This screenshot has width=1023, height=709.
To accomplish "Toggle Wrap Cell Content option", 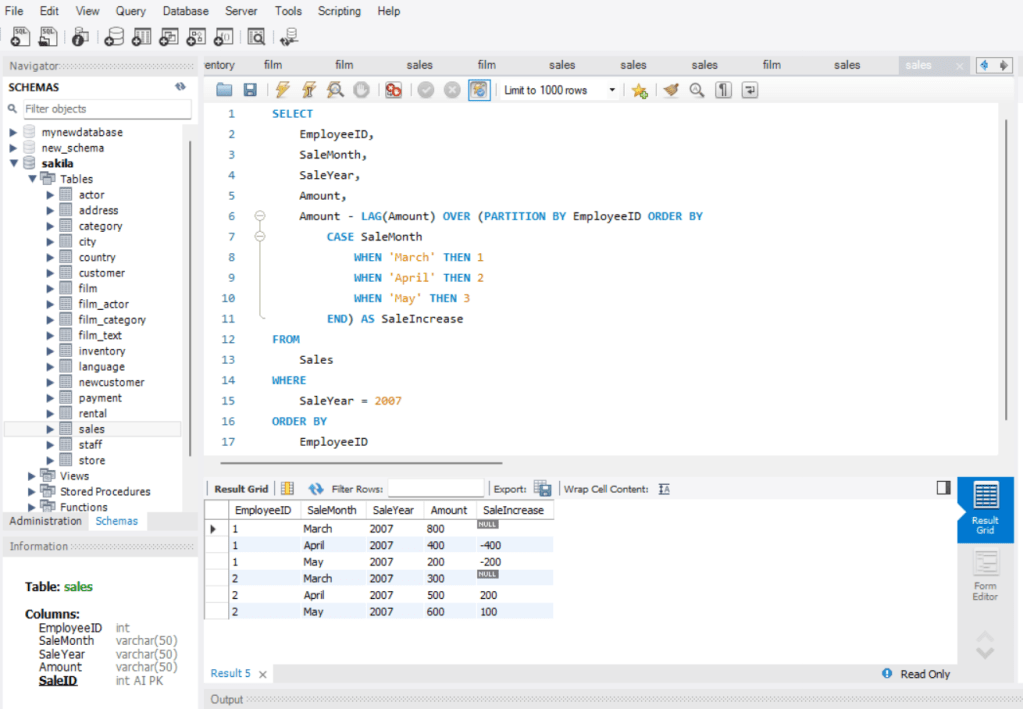I will pos(664,489).
